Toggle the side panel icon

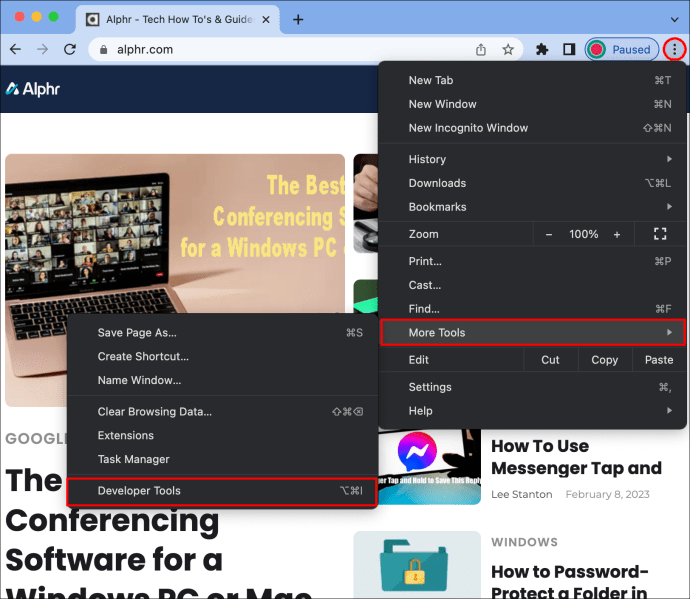(x=569, y=49)
